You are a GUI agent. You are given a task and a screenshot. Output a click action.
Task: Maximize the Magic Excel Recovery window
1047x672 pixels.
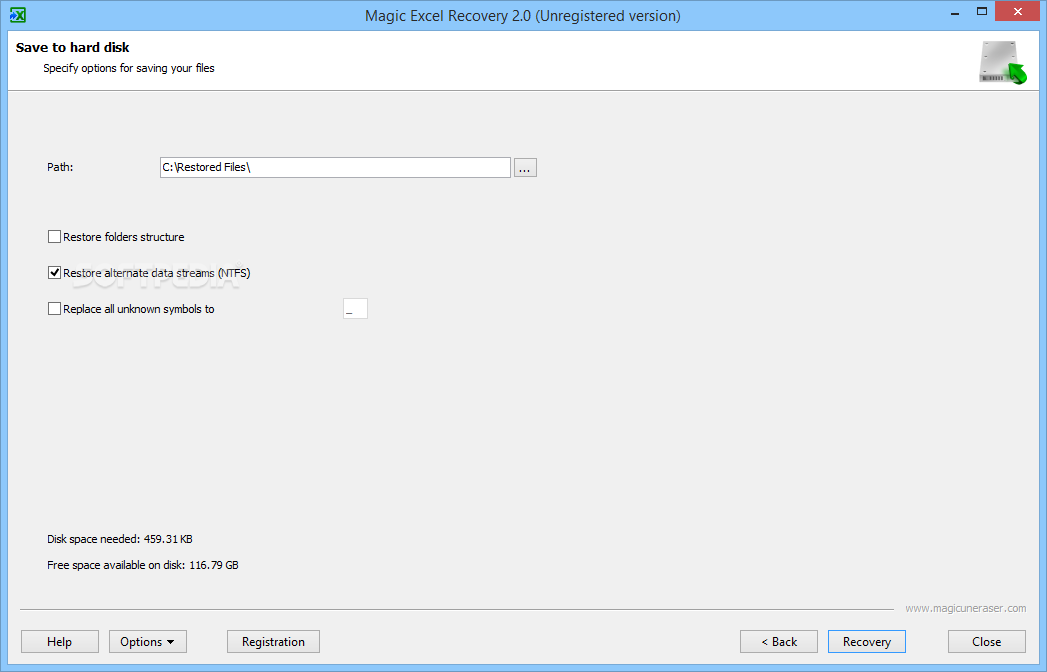tap(982, 11)
